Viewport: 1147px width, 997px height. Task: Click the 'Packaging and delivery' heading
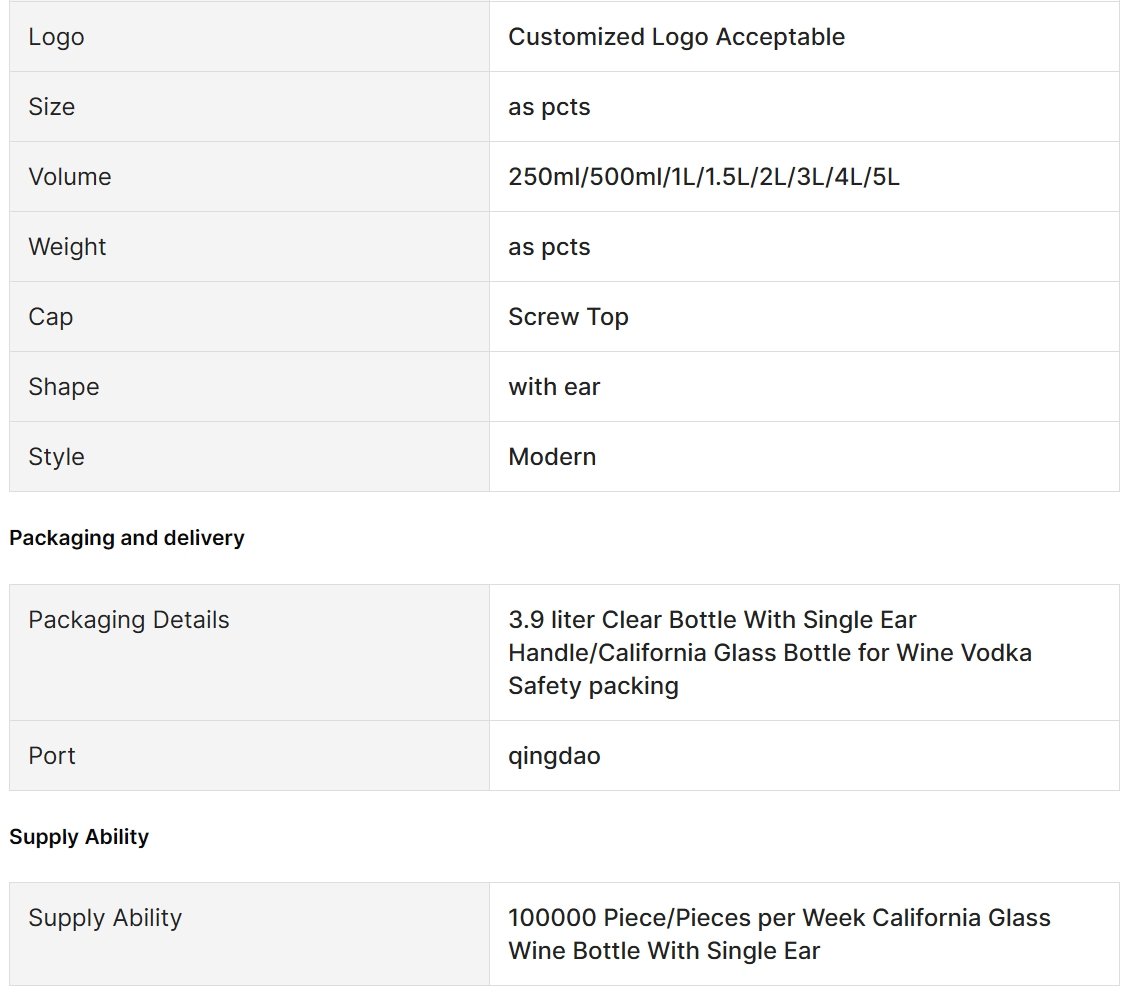(x=127, y=538)
